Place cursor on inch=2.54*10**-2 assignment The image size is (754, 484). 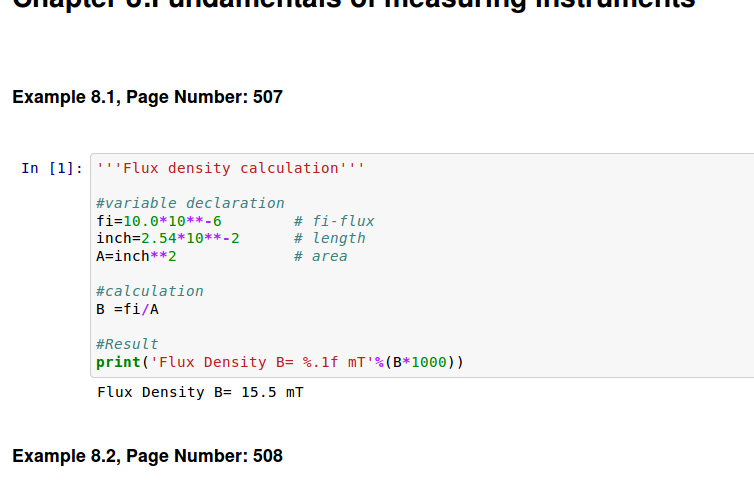pyautogui.click(x=167, y=238)
